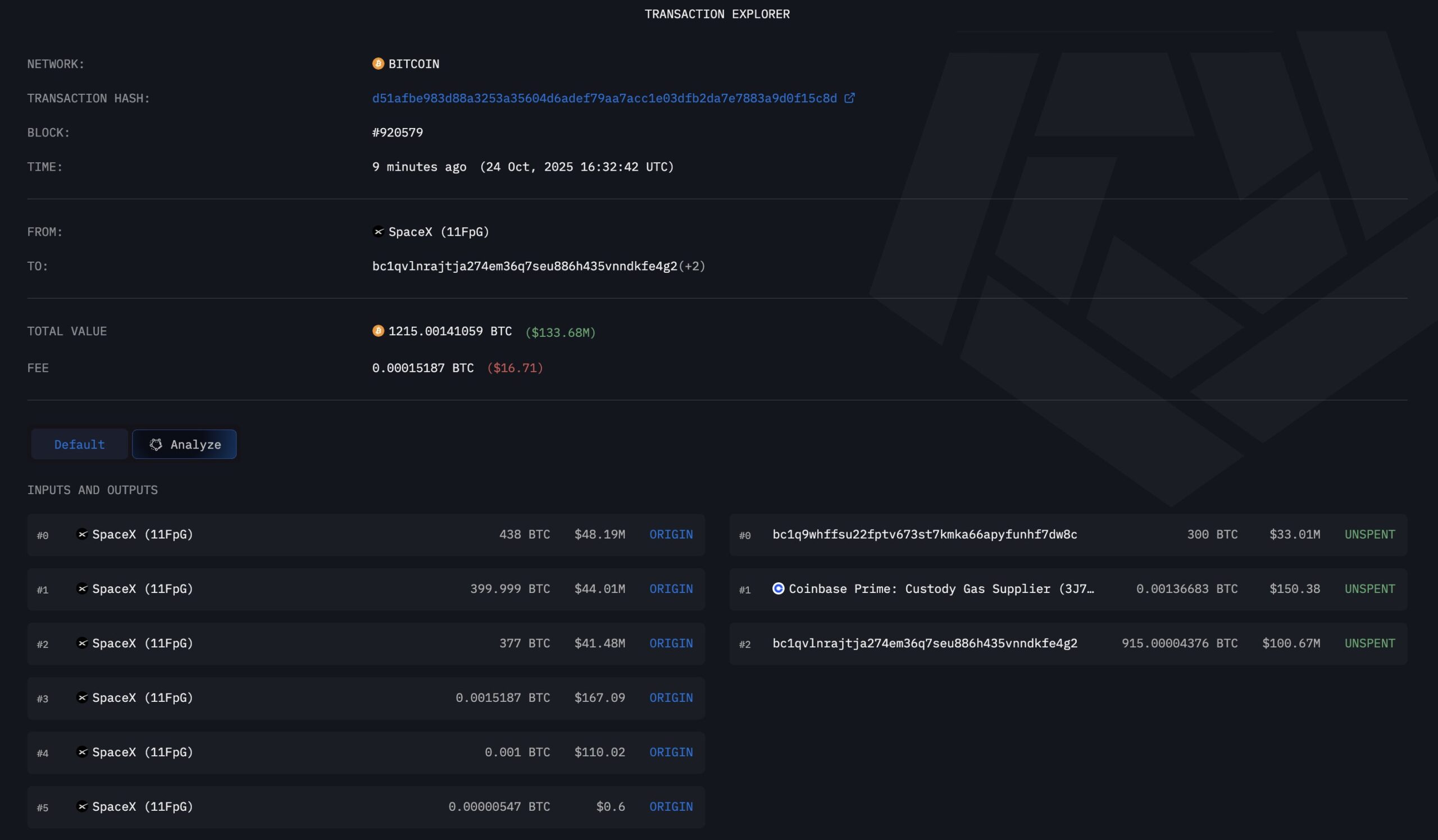Viewport: 1438px width, 840px height.
Task: Open output address bc1q9whffsu22fptv673st7kmka66apyfunhf7dw8c
Action: tap(925, 535)
